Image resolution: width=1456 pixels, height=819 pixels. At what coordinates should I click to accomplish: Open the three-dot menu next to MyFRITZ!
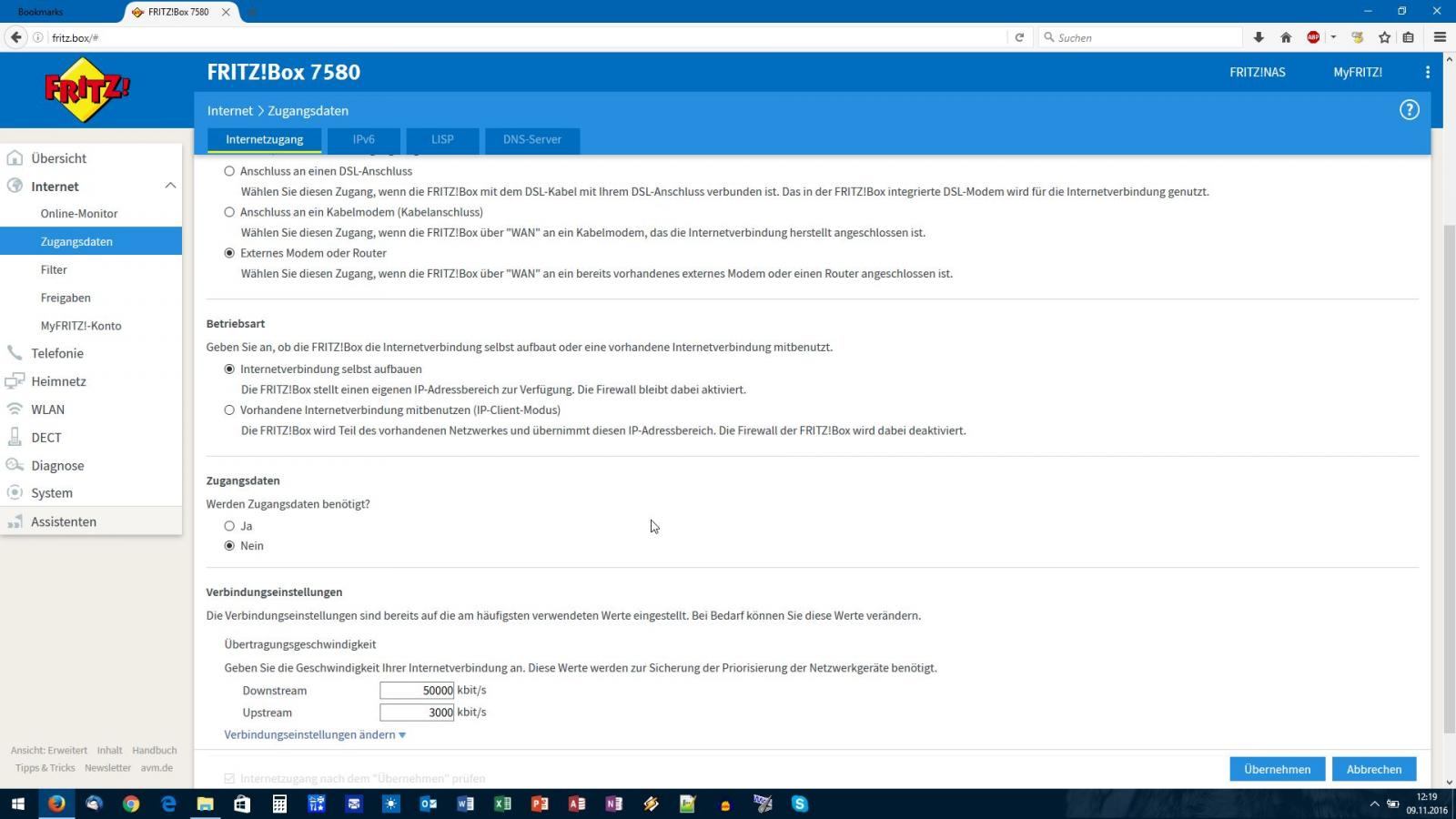click(1427, 72)
